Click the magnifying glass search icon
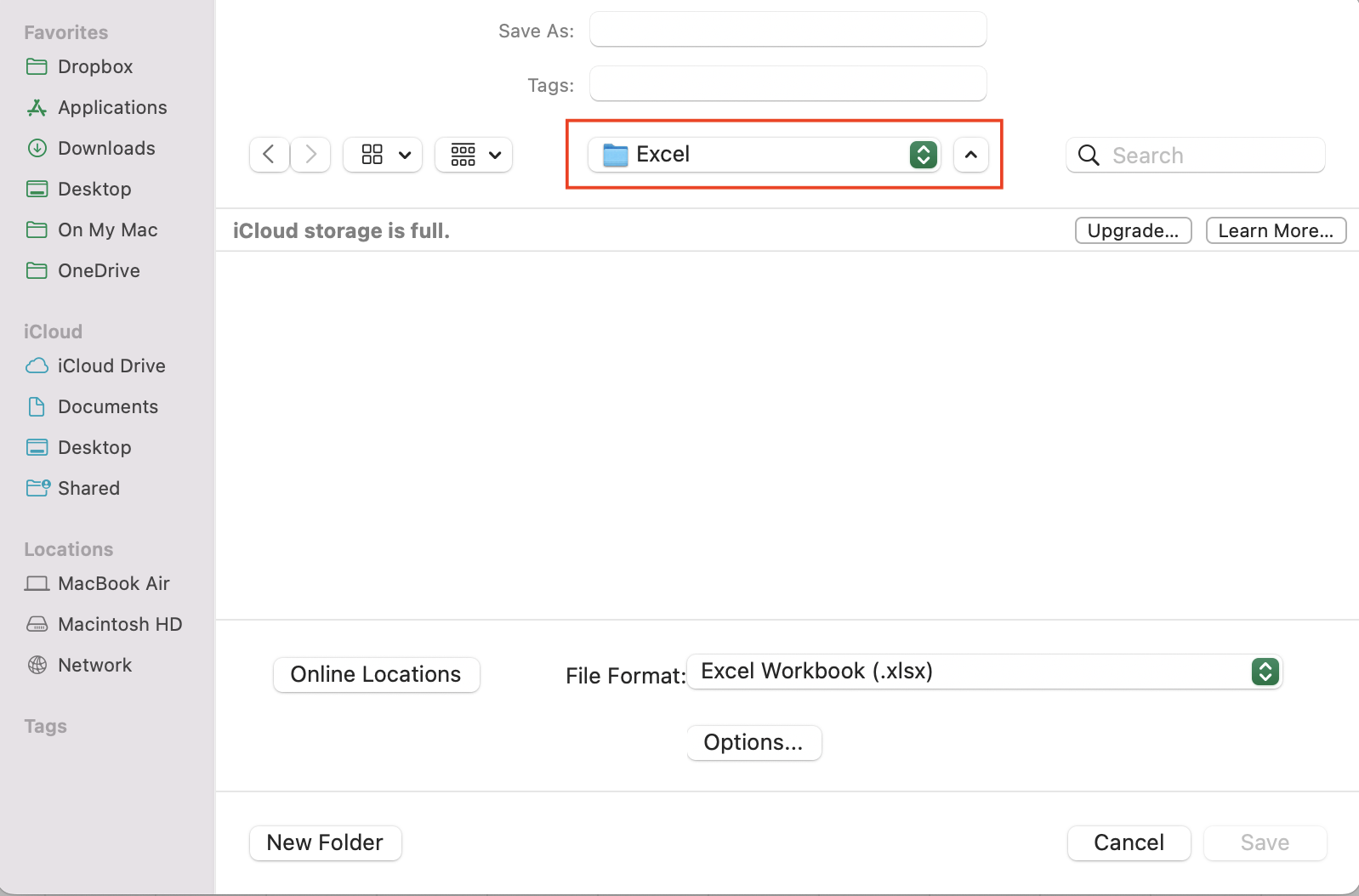Viewport: 1359px width, 896px height. [x=1089, y=155]
